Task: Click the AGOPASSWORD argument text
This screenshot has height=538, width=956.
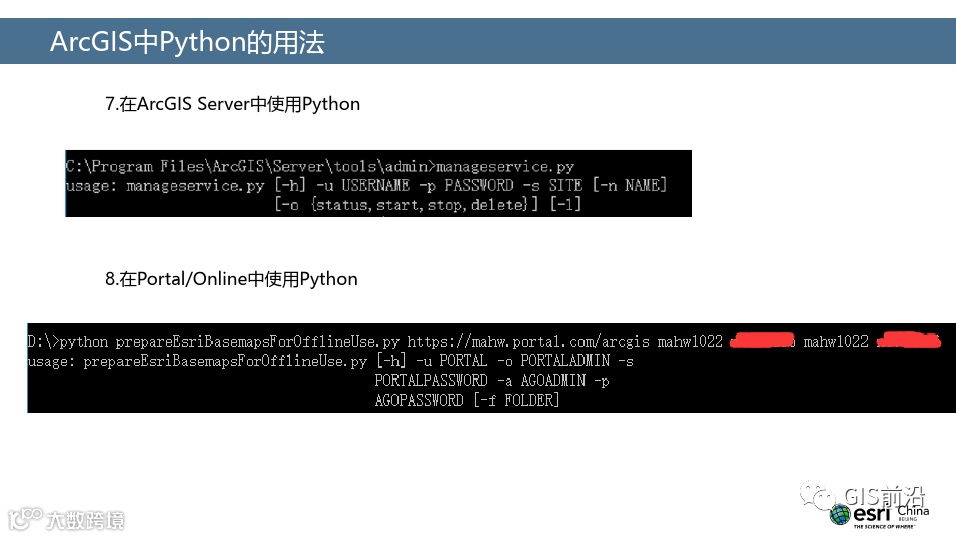Action: (419, 400)
